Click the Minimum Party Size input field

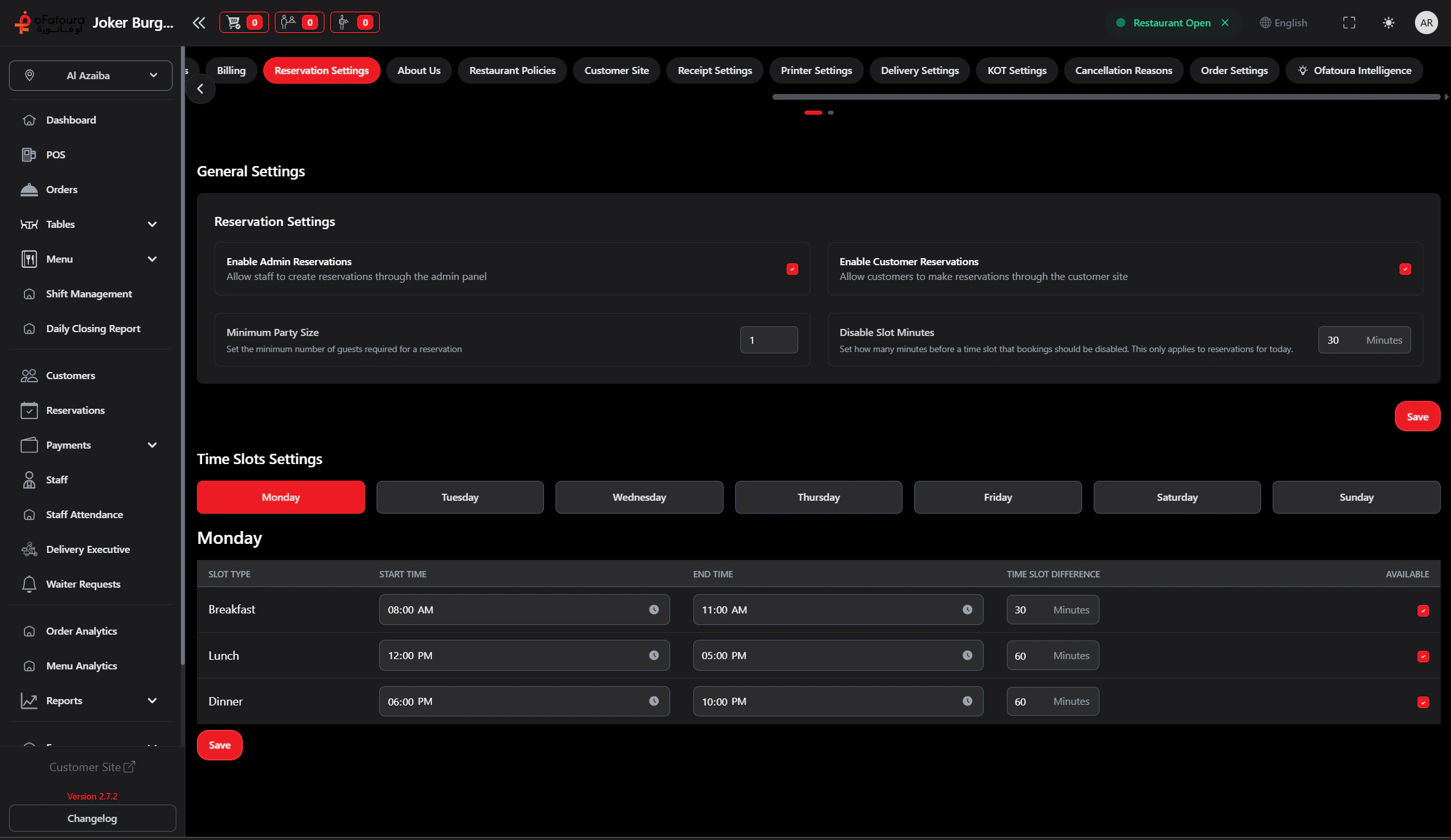point(769,339)
